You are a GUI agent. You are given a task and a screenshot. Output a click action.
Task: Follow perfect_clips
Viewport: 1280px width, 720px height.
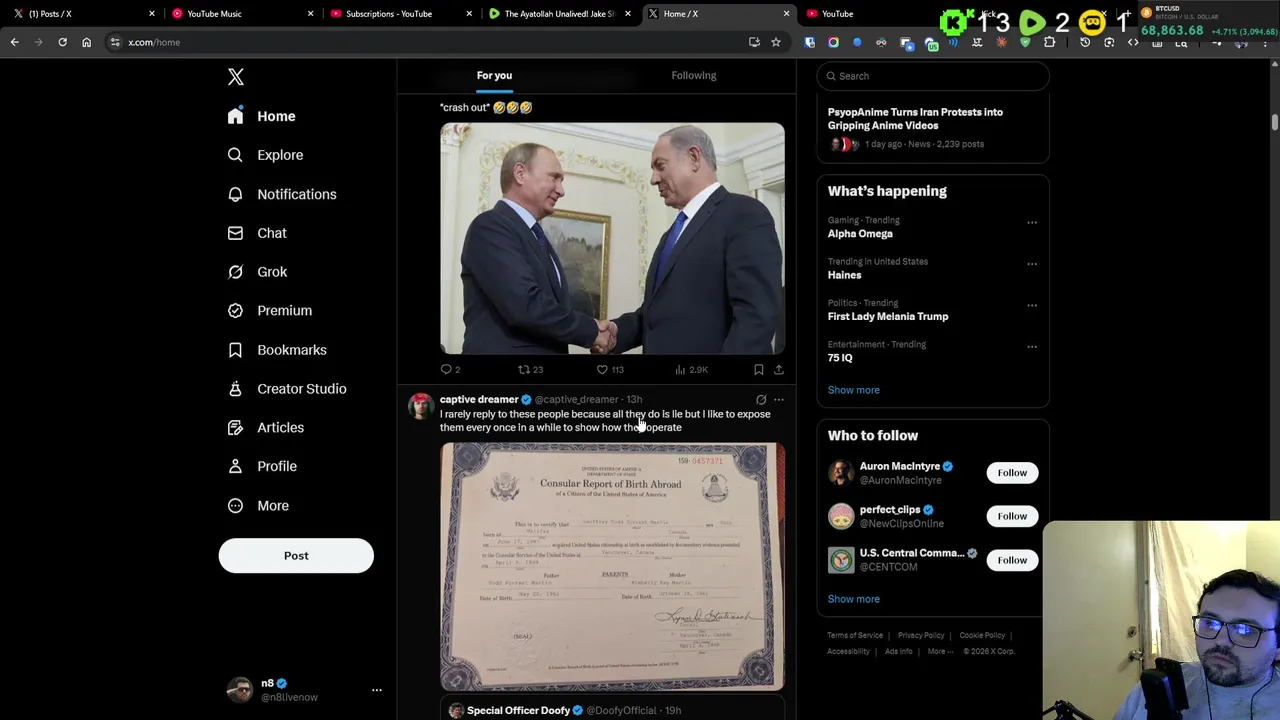tap(1012, 516)
